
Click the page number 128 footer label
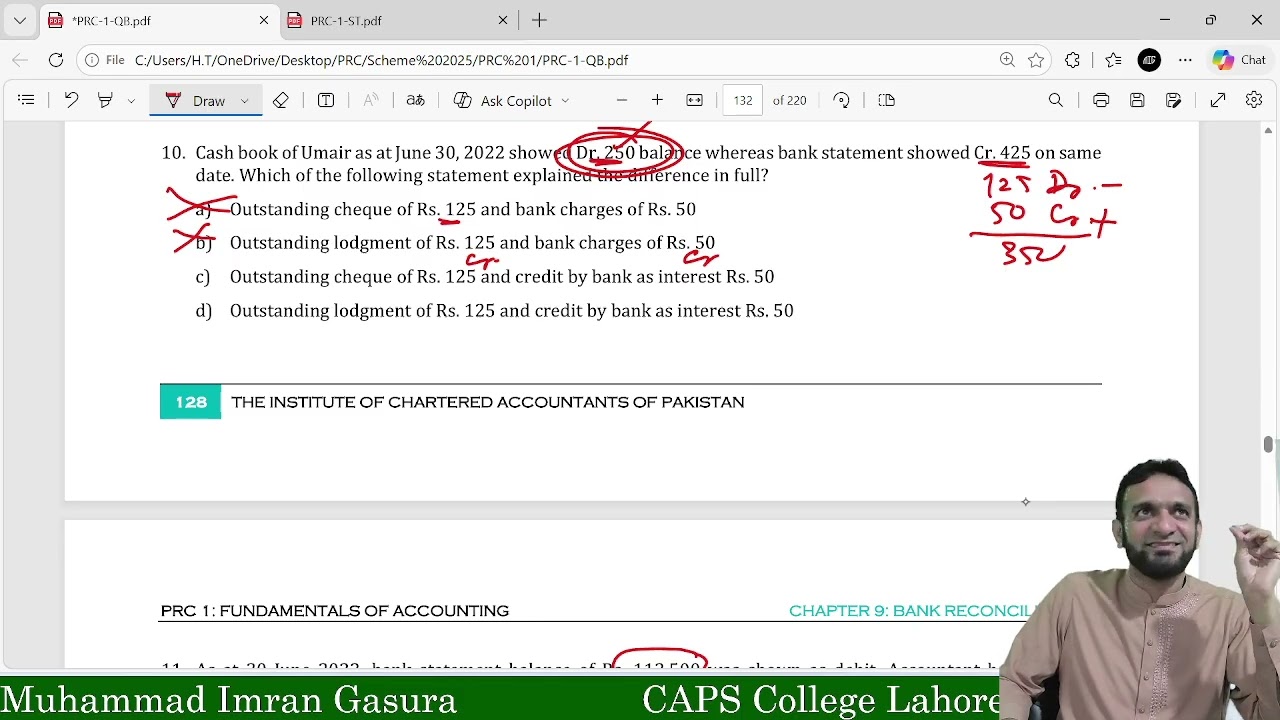[x=190, y=402]
